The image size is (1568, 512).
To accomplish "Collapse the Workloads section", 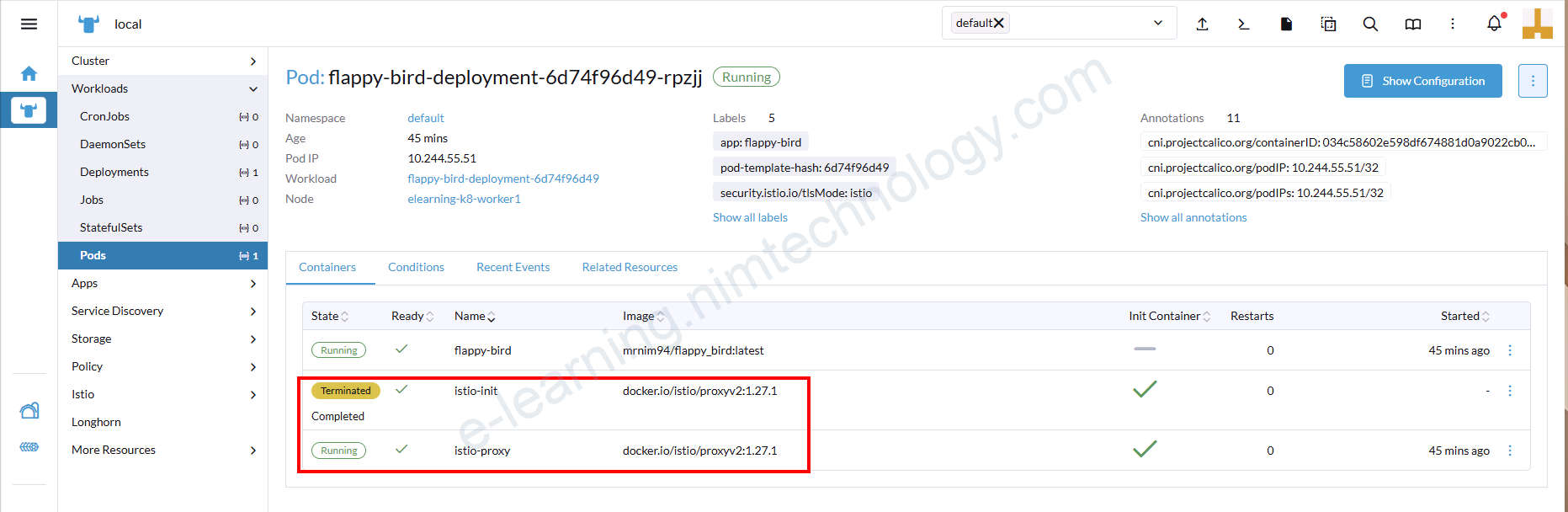I will click(x=252, y=88).
